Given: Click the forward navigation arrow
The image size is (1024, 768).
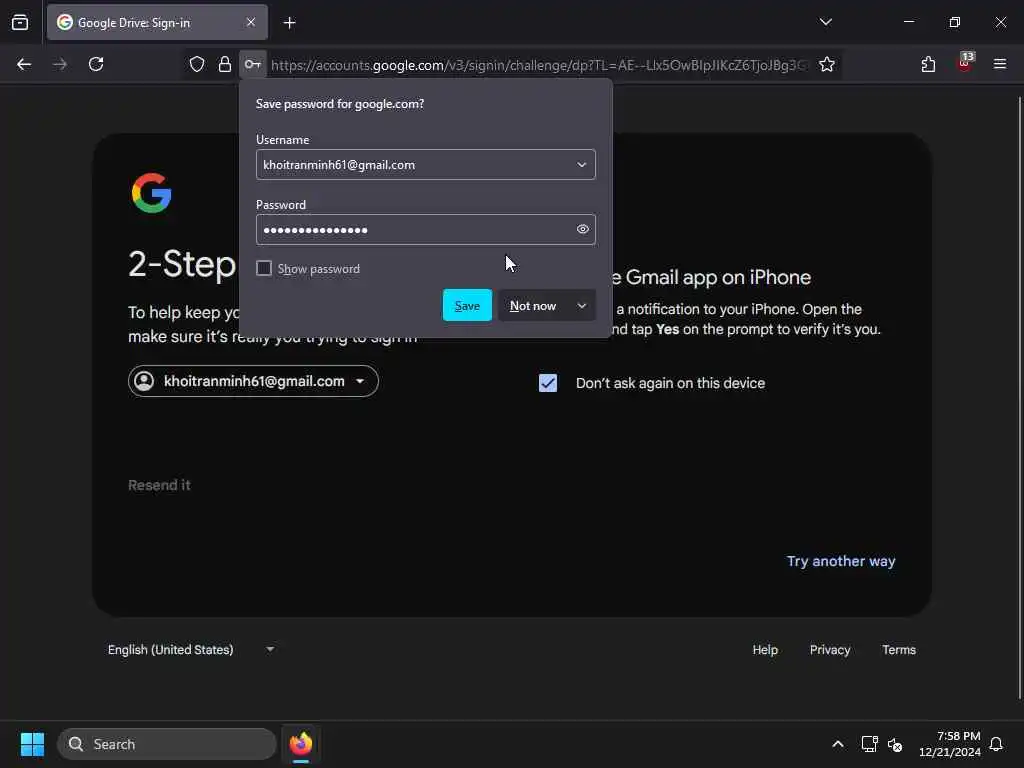Looking at the screenshot, I should click(x=59, y=64).
